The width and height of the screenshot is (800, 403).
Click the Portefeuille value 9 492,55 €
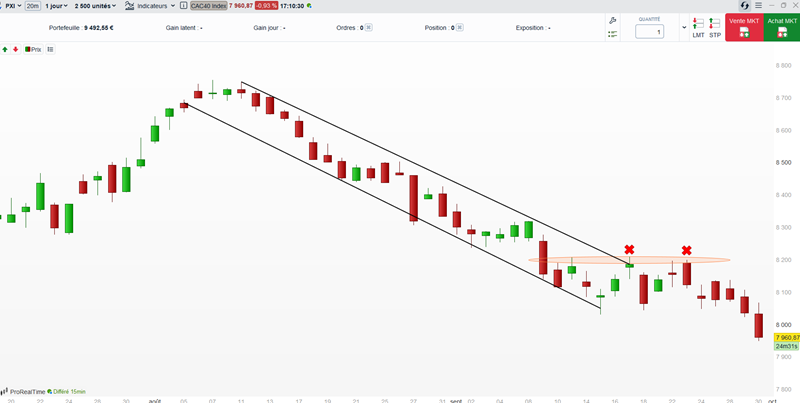(x=98, y=28)
